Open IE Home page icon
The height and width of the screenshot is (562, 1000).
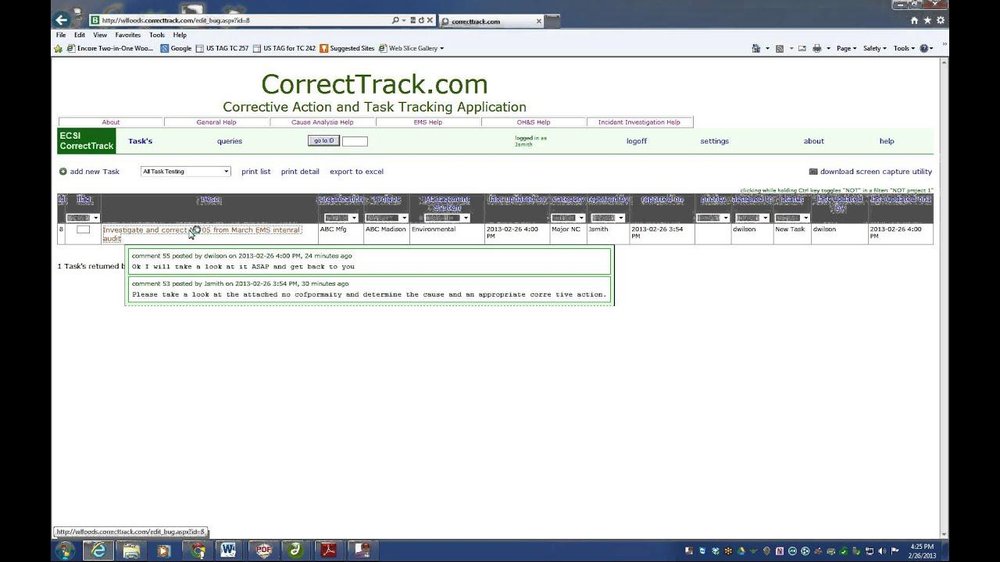click(914, 20)
